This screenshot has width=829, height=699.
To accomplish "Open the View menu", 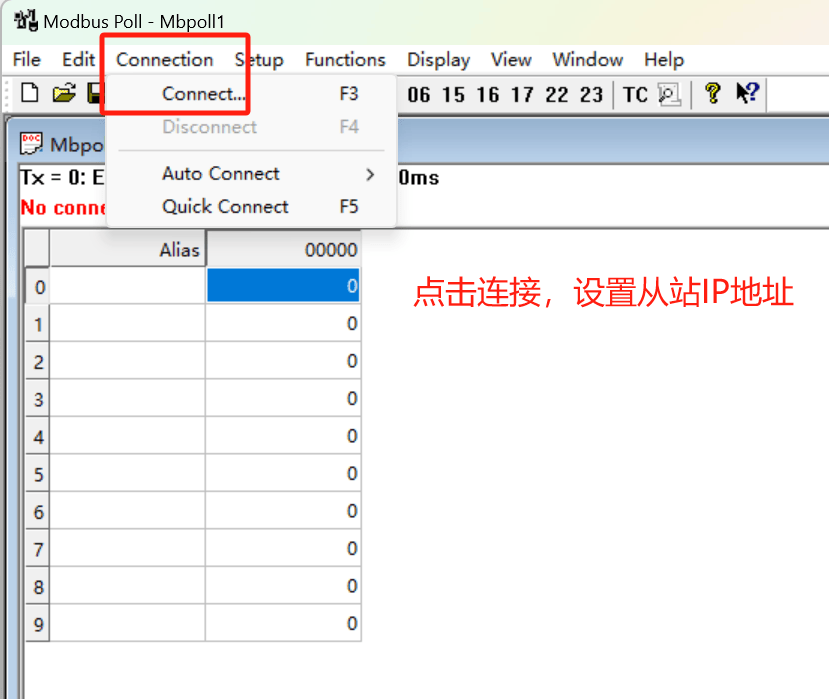I will point(511,60).
